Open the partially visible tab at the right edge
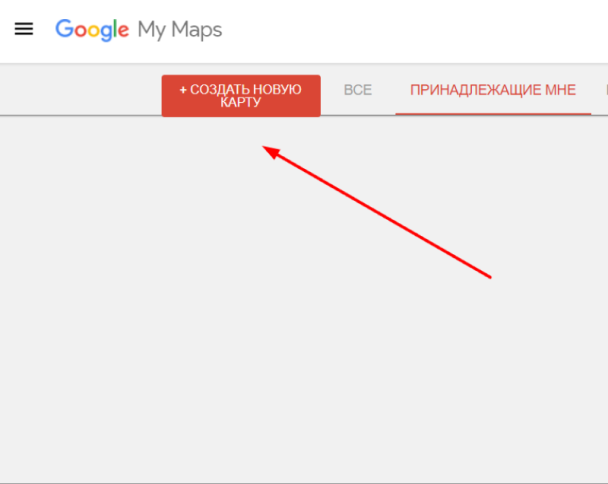Image resolution: width=608 pixels, height=484 pixels. coord(606,90)
